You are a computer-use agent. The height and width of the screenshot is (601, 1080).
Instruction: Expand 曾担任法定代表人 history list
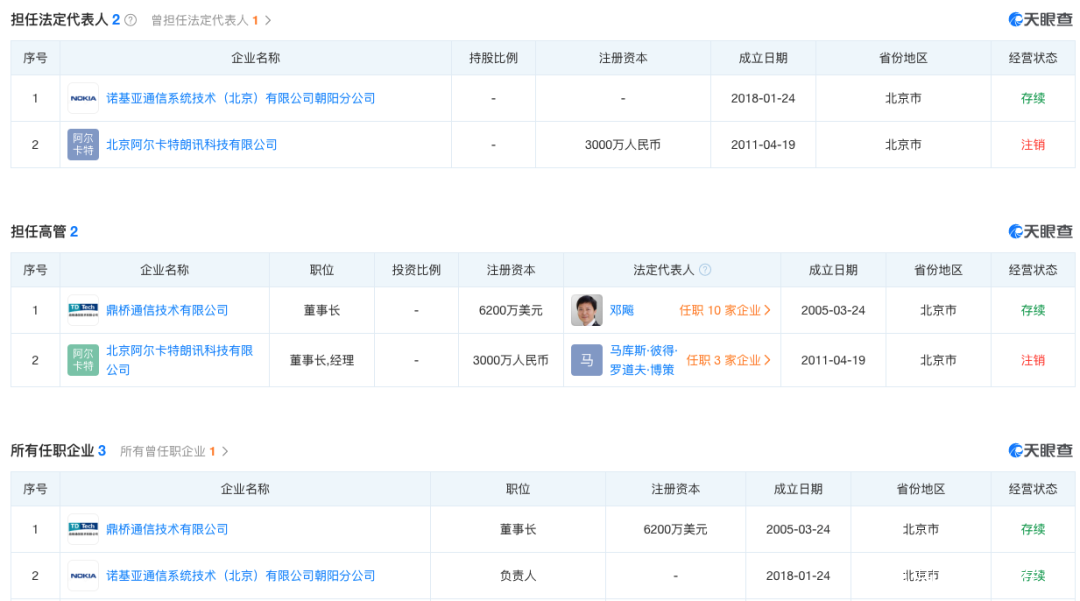click(211, 20)
